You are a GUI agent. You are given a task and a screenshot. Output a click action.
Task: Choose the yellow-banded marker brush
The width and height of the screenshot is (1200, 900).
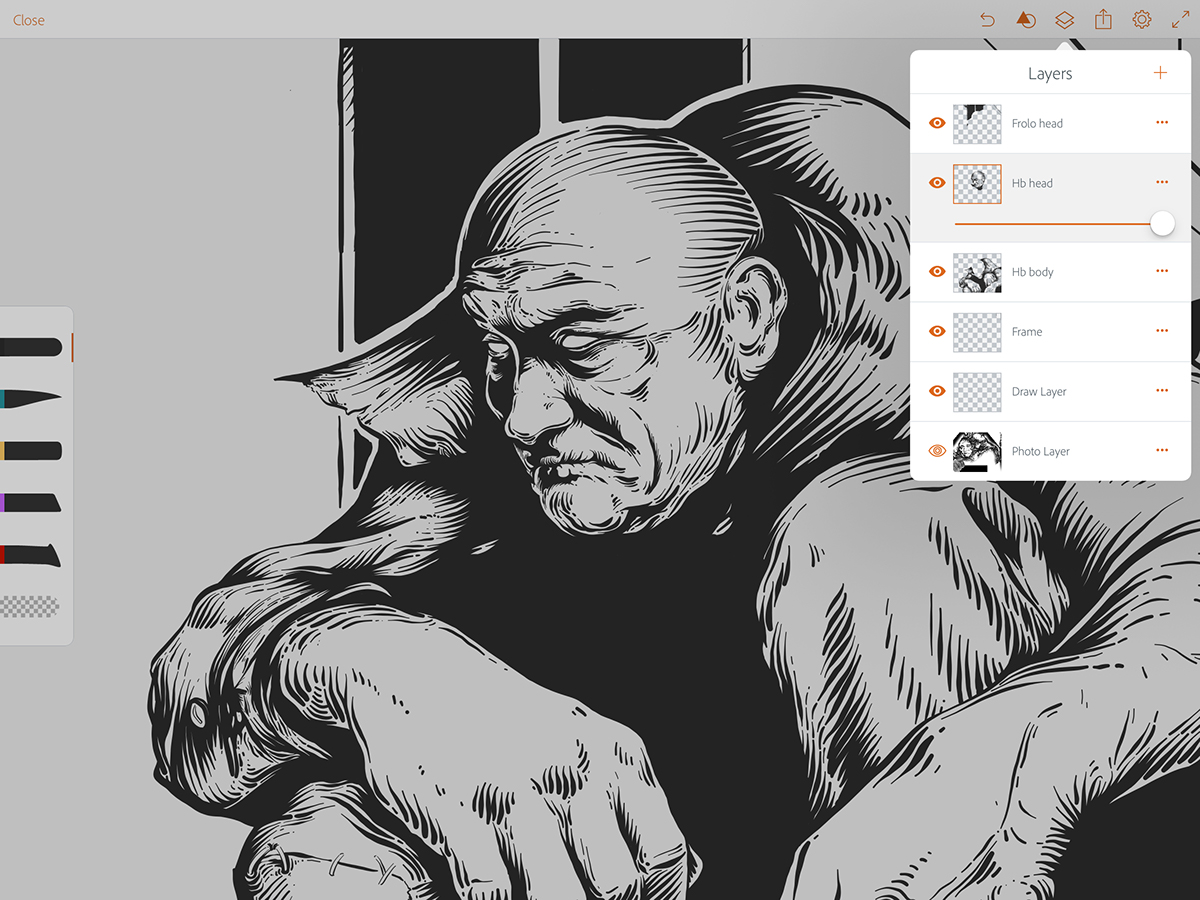point(31,450)
